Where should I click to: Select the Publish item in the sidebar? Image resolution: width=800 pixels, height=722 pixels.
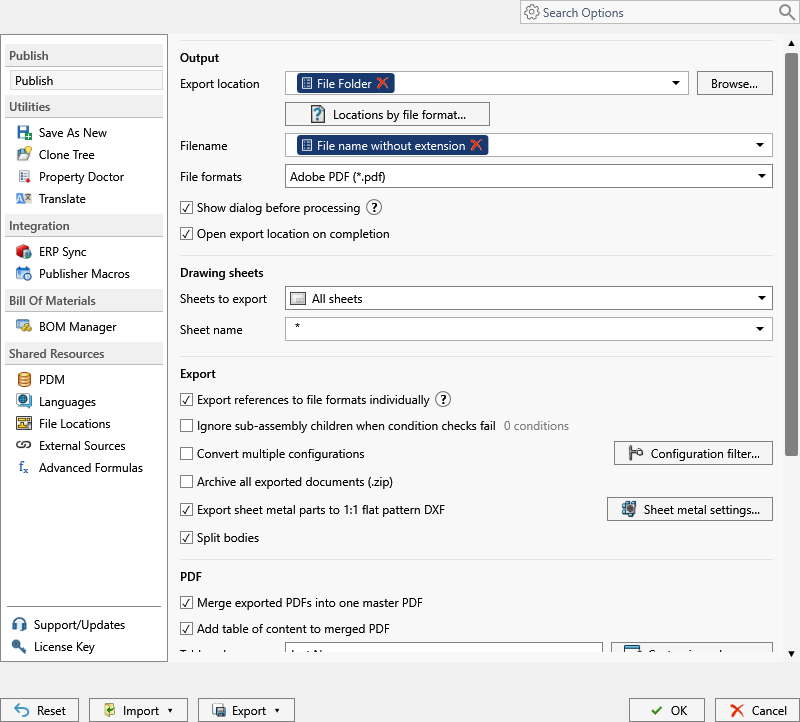[86, 81]
